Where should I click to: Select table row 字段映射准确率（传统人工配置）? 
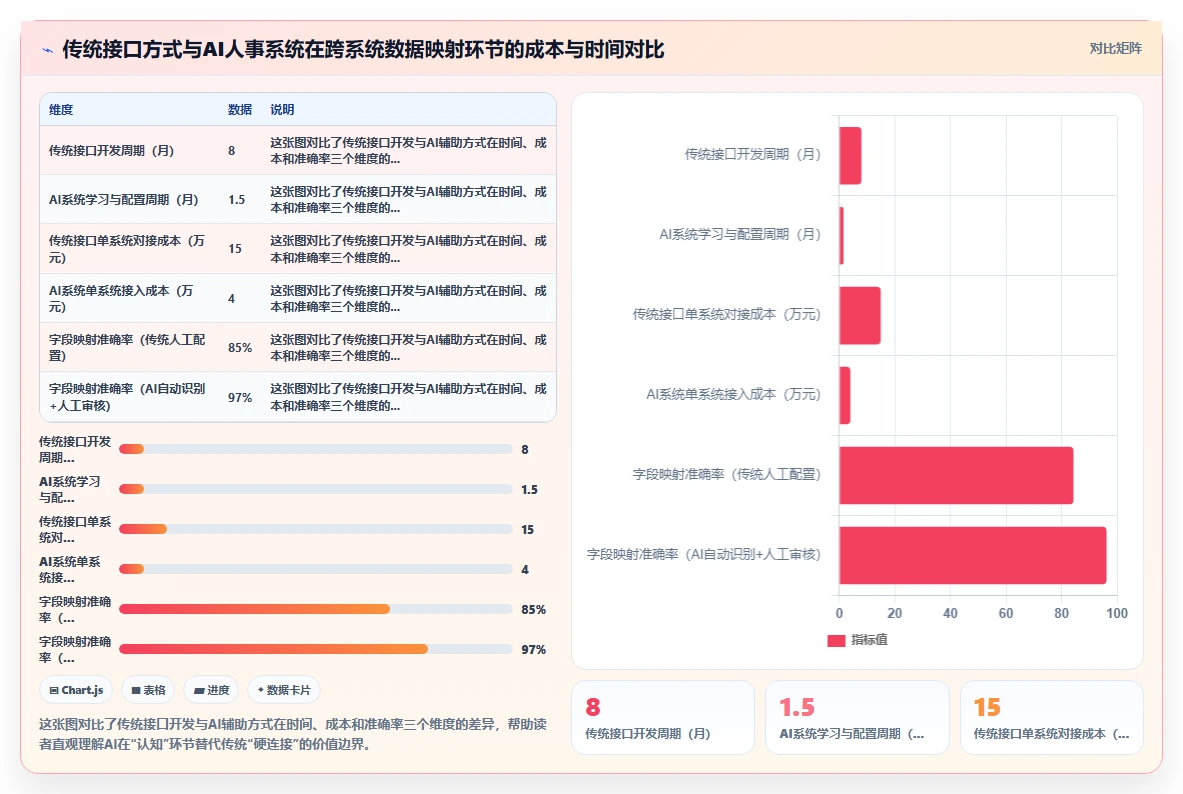[x=298, y=347]
